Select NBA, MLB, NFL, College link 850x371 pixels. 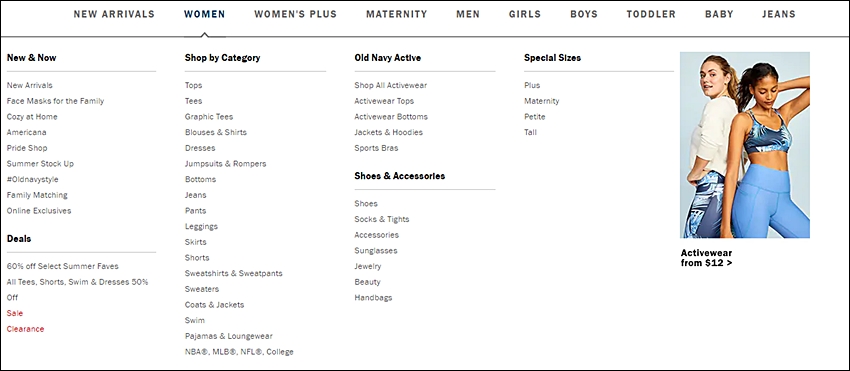pos(239,352)
